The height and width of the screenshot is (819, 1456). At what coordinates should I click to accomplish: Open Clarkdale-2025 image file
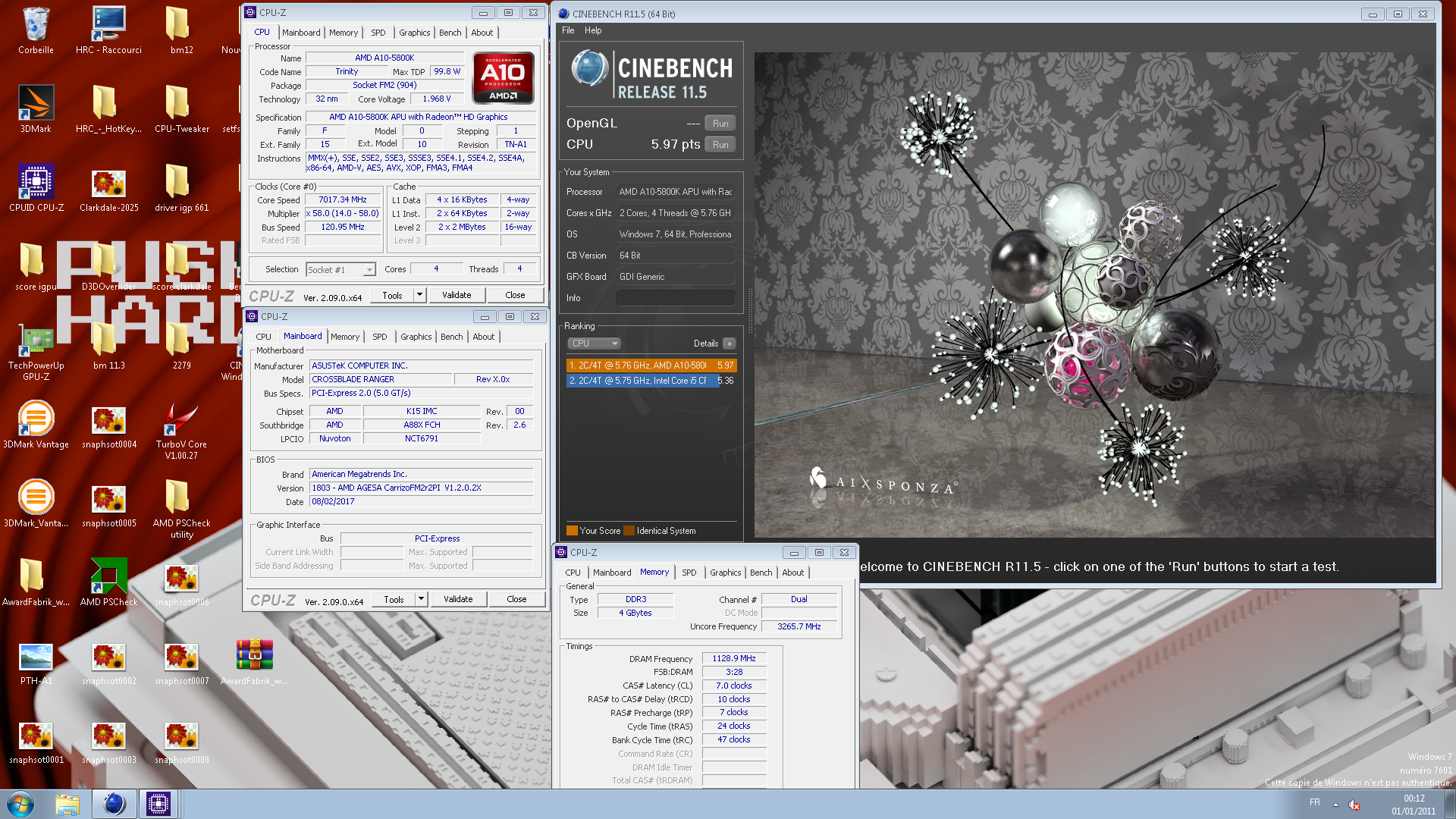tap(108, 188)
